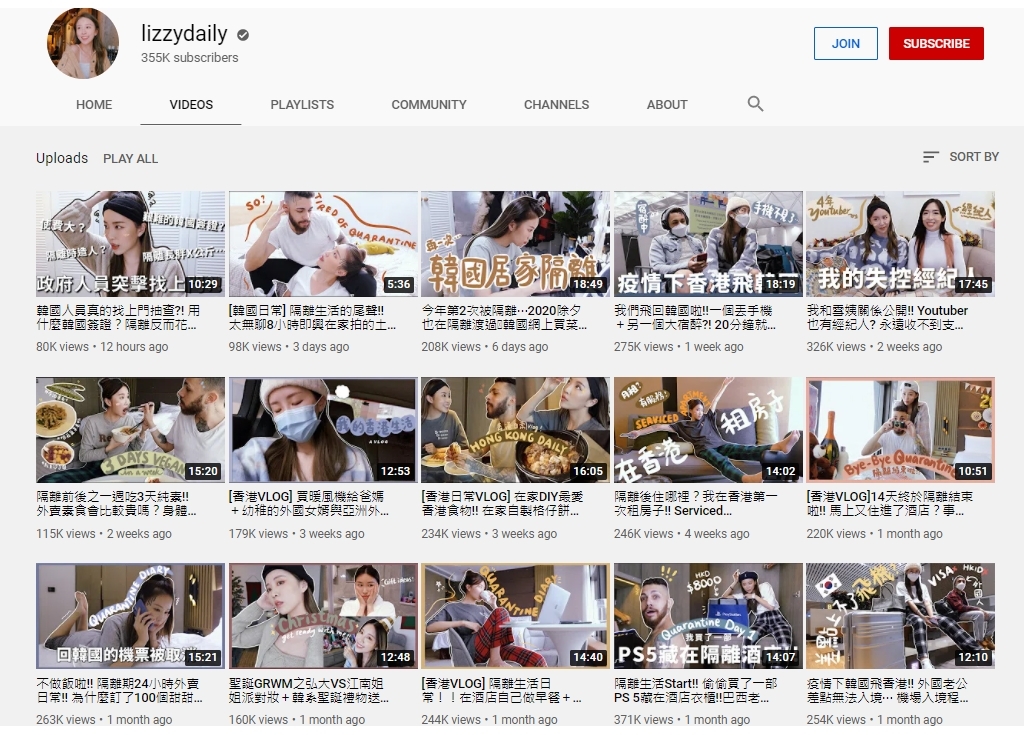Open the Sort By menu

point(960,157)
